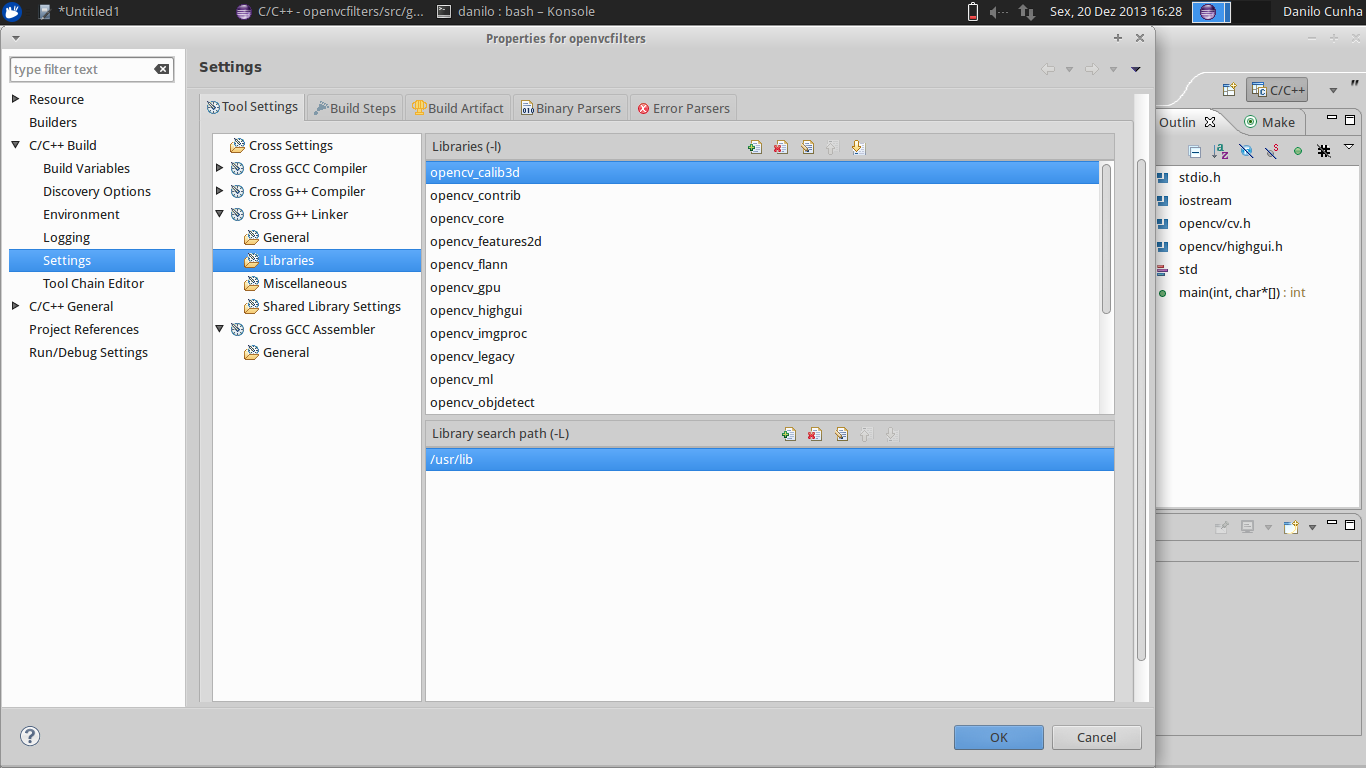
Task: Expand the Resource tree node
Action: click(16, 99)
